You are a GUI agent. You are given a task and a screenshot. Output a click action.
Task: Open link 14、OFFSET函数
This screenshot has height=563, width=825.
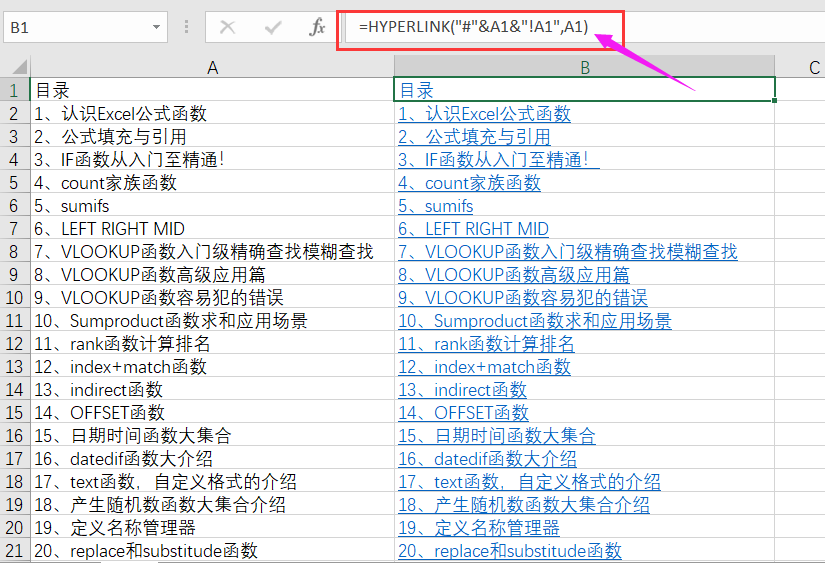[x=463, y=413]
